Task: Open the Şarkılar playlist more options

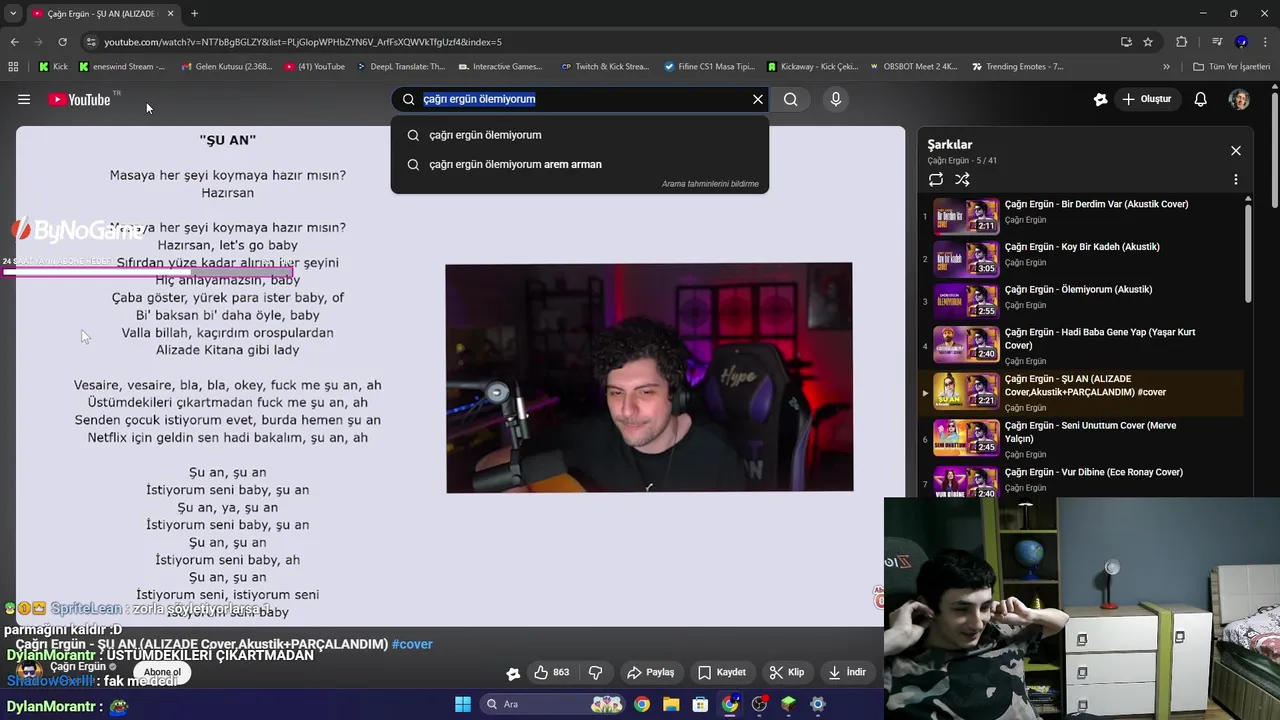Action: point(1235,179)
